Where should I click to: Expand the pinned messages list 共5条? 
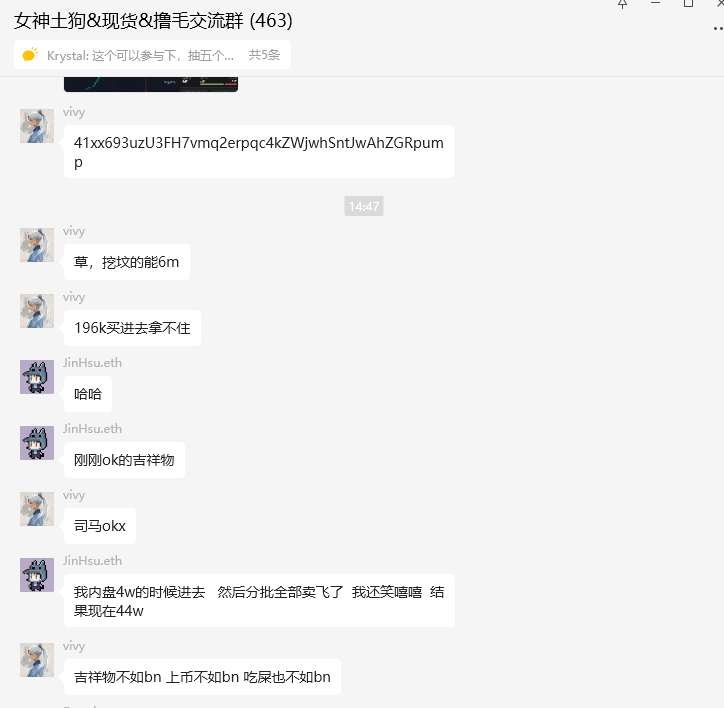point(264,55)
